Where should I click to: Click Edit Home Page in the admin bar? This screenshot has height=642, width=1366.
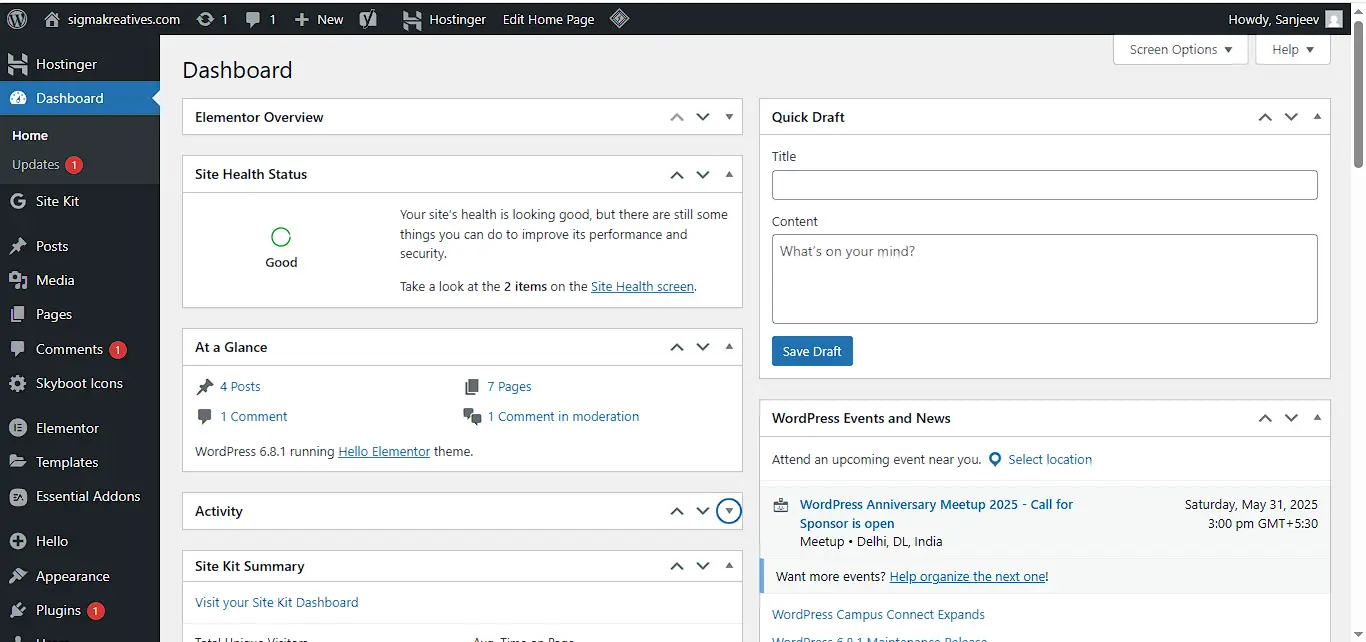(548, 19)
